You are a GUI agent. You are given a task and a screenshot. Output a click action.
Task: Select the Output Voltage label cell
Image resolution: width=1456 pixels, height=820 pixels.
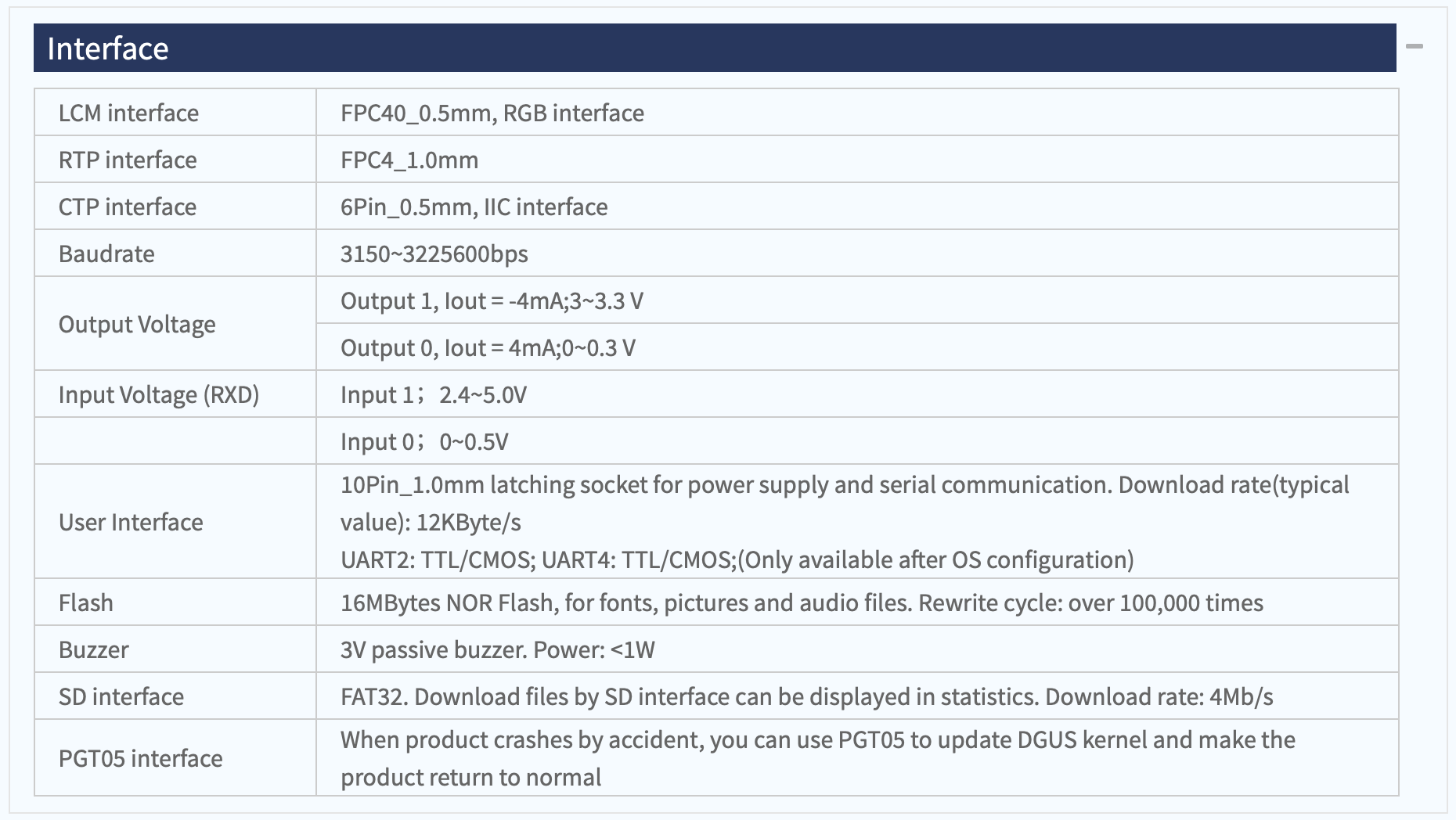[x=175, y=324]
